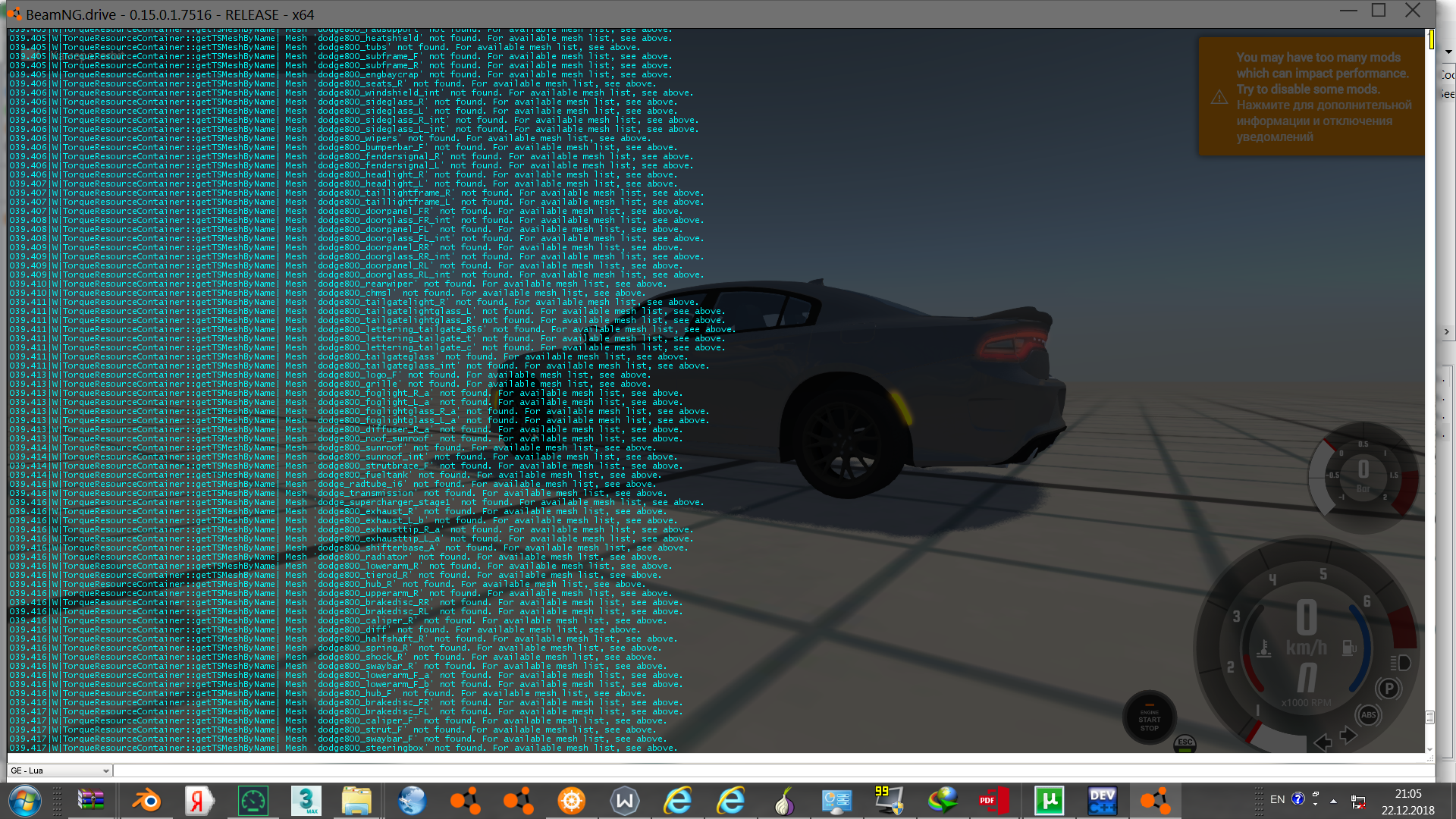The height and width of the screenshot is (819, 1456).
Task: Open the Windows Start menu
Action: [x=25, y=801]
